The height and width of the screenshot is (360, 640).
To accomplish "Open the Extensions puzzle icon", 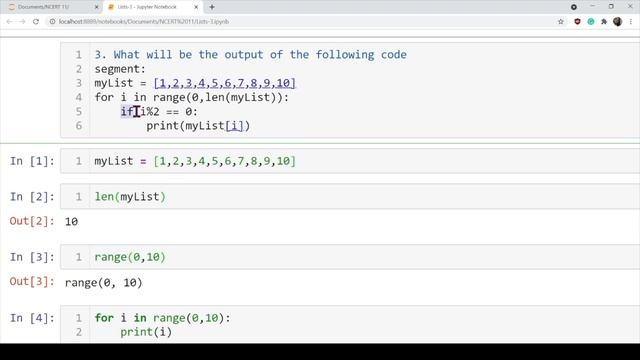I will [x=604, y=22].
